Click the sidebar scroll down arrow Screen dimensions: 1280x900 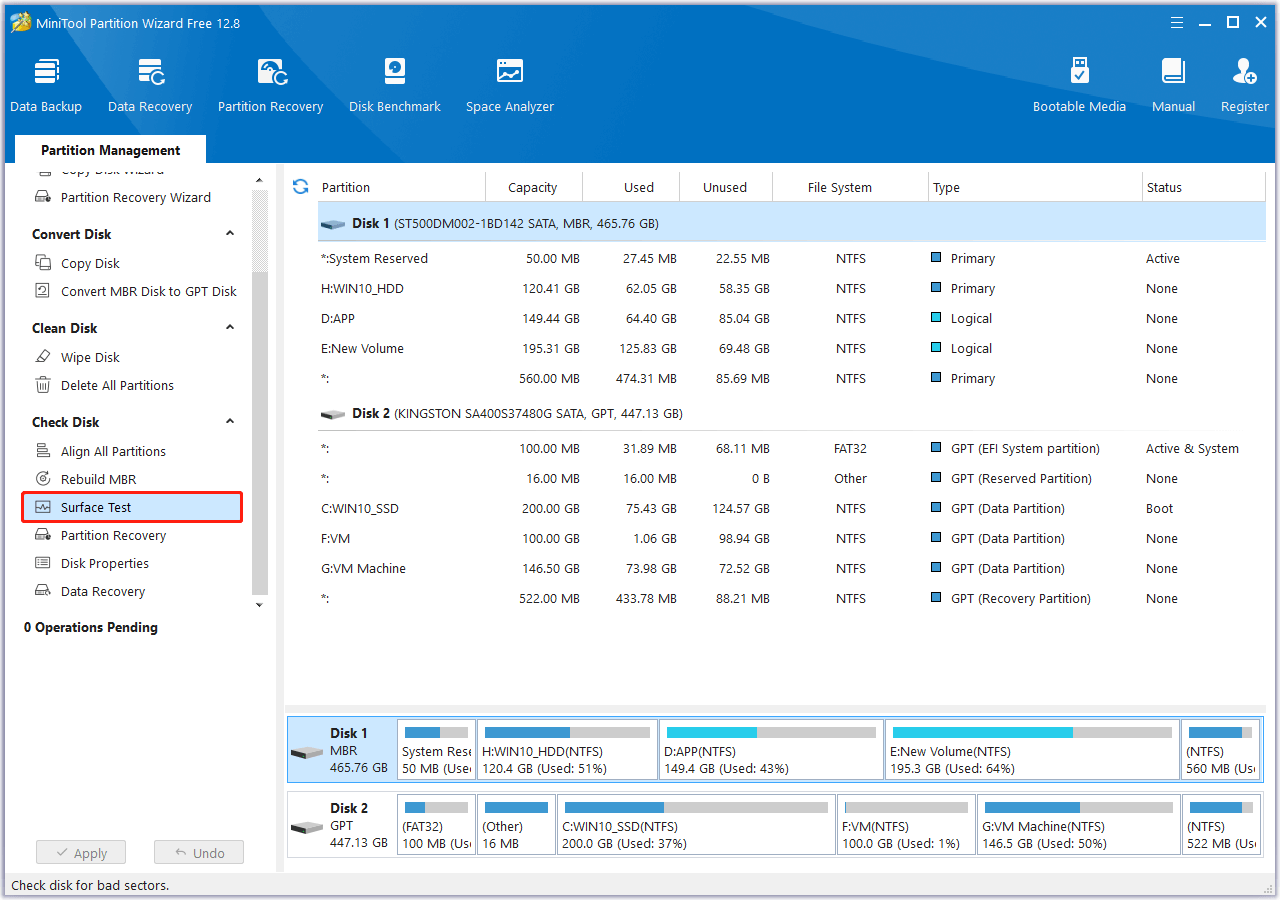(x=260, y=604)
